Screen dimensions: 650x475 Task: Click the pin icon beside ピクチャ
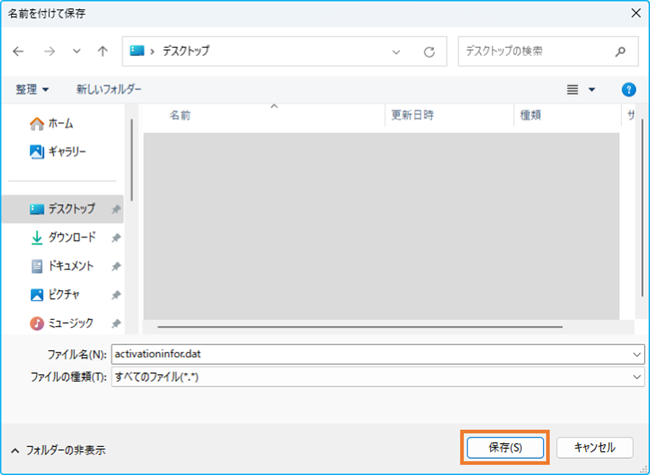[x=116, y=295]
